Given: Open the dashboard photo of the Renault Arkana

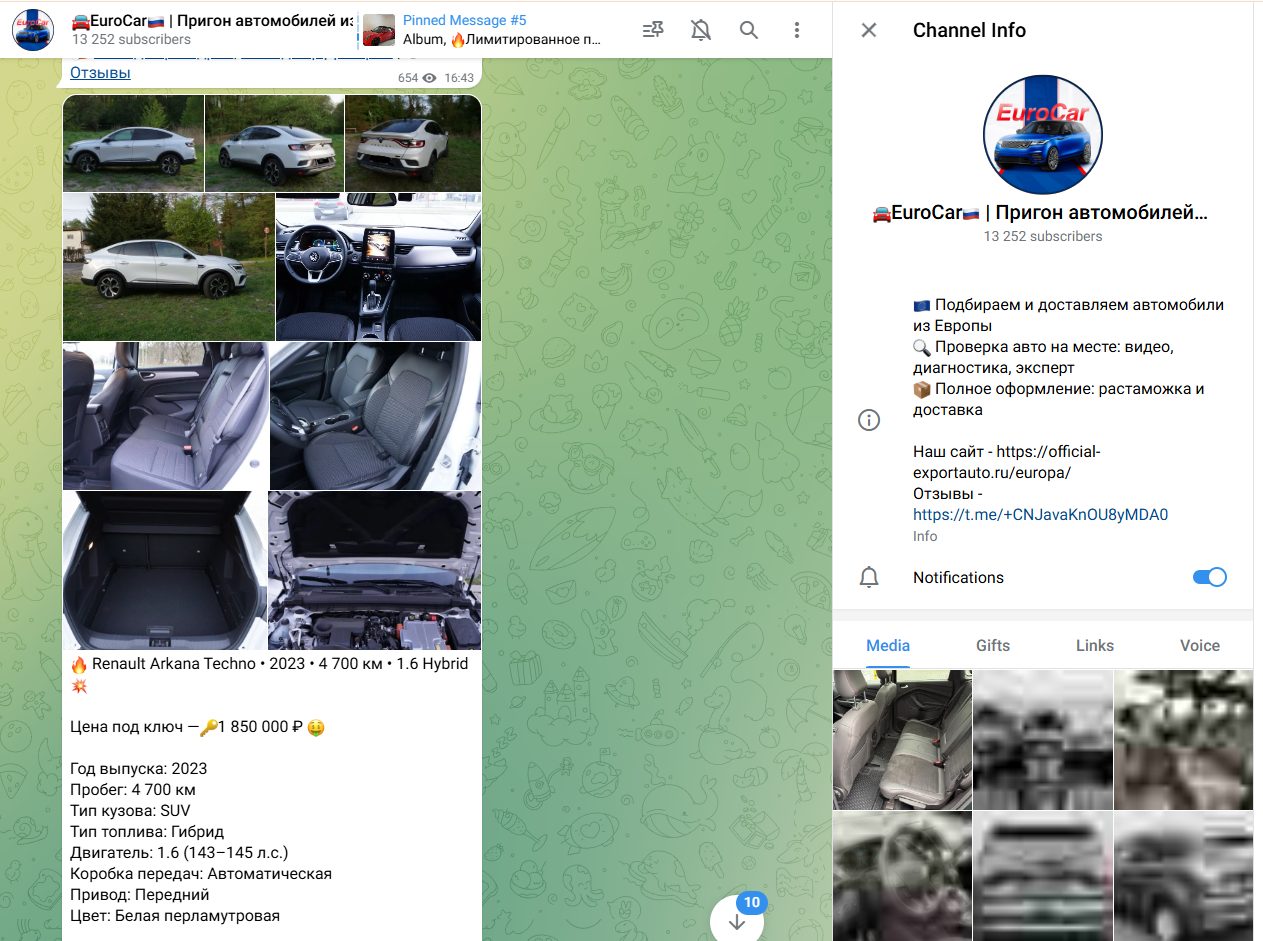Looking at the screenshot, I should (377, 266).
